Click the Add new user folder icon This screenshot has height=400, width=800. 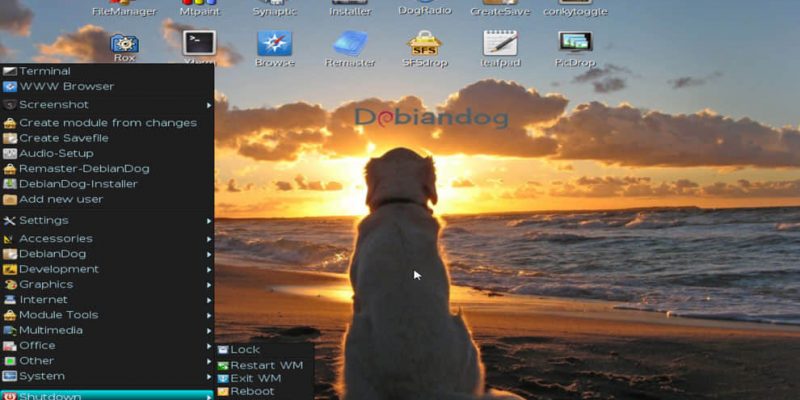pyautogui.click(x=10, y=199)
